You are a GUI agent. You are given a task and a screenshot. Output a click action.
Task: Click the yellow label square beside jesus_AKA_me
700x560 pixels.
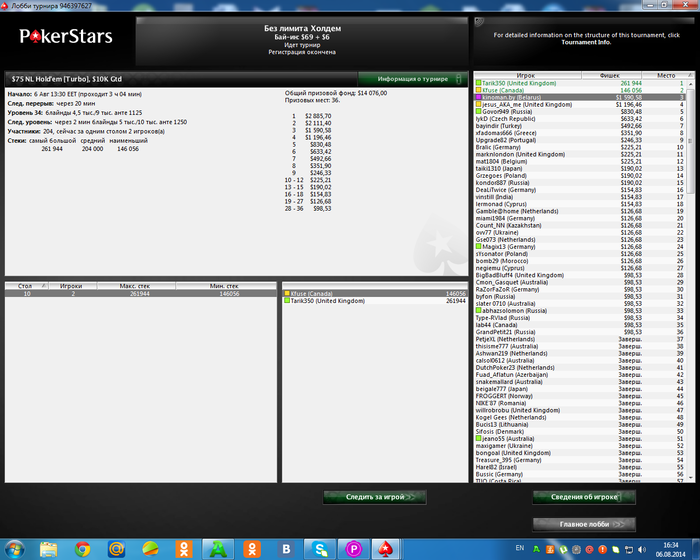(479, 104)
